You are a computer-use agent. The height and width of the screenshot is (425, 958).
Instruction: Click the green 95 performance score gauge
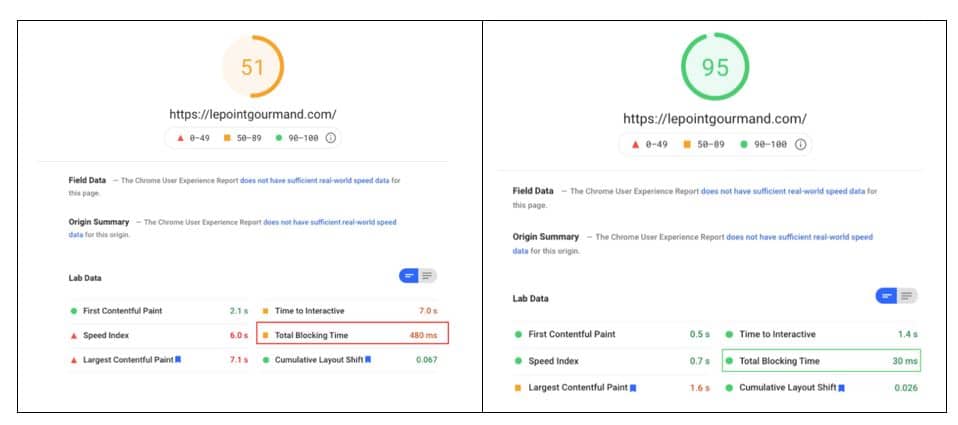pyautogui.click(x=714, y=68)
